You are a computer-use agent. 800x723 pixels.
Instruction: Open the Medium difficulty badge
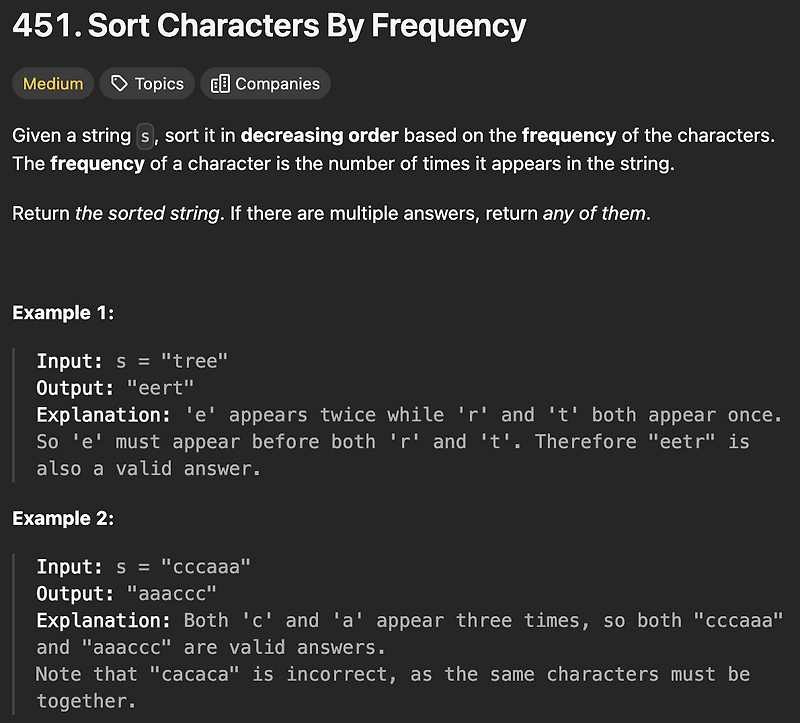52,83
